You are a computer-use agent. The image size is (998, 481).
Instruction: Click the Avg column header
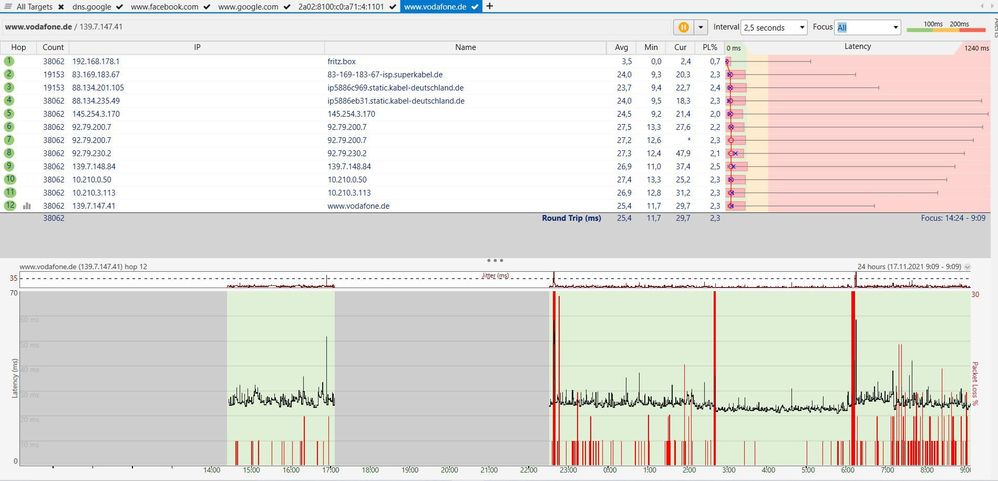point(621,47)
